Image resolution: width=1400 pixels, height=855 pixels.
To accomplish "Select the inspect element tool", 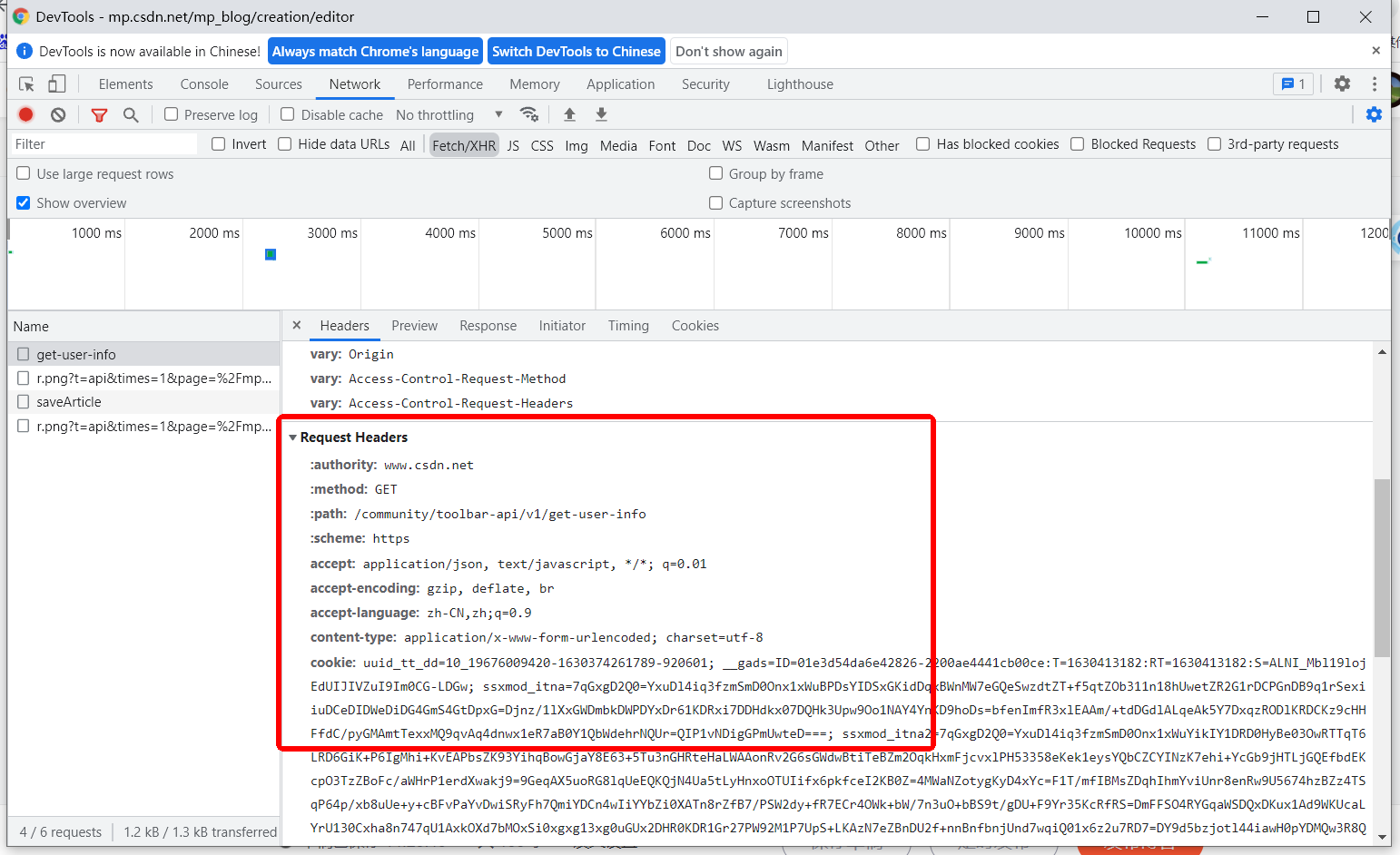I will click(25, 84).
